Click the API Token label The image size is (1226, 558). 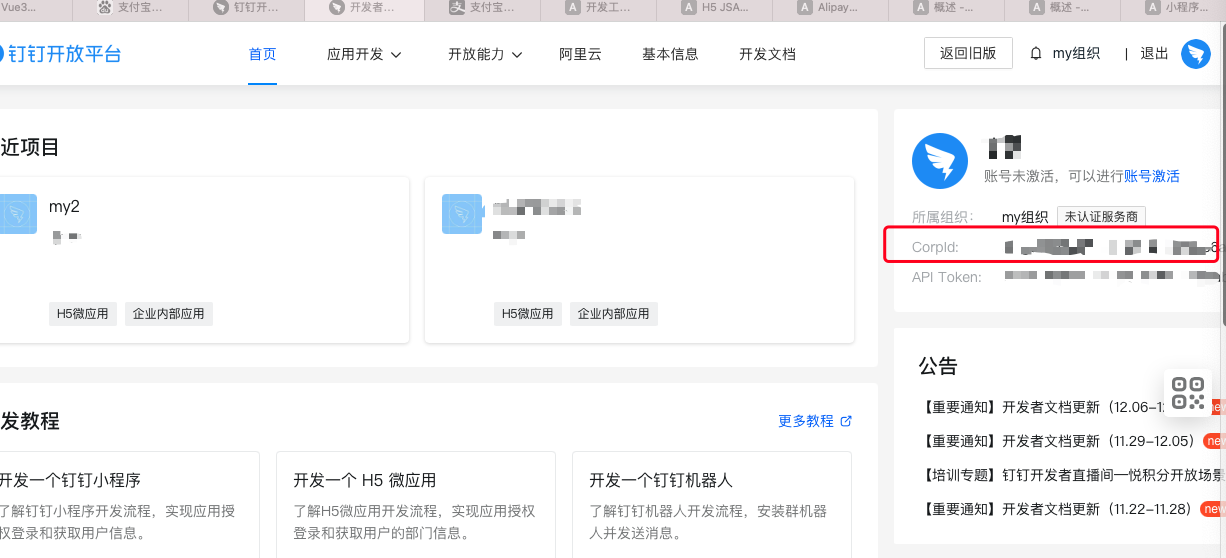pos(946,277)
